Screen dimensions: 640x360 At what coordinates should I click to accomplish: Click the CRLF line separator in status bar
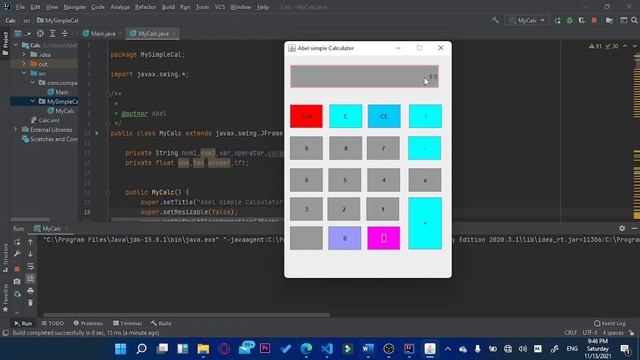pos(571,333)
